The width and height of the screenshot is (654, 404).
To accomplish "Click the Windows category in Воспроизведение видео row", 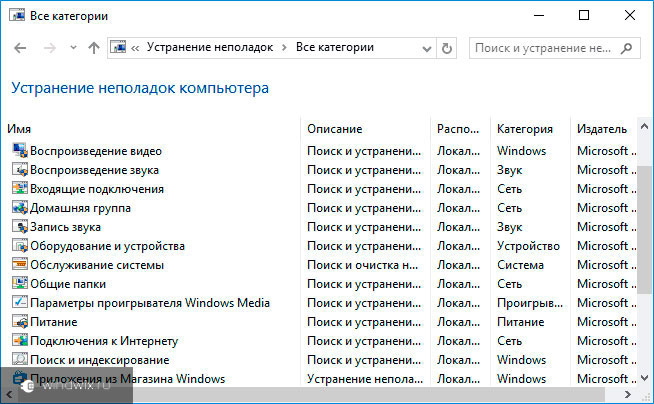I will tap(521, 151).
